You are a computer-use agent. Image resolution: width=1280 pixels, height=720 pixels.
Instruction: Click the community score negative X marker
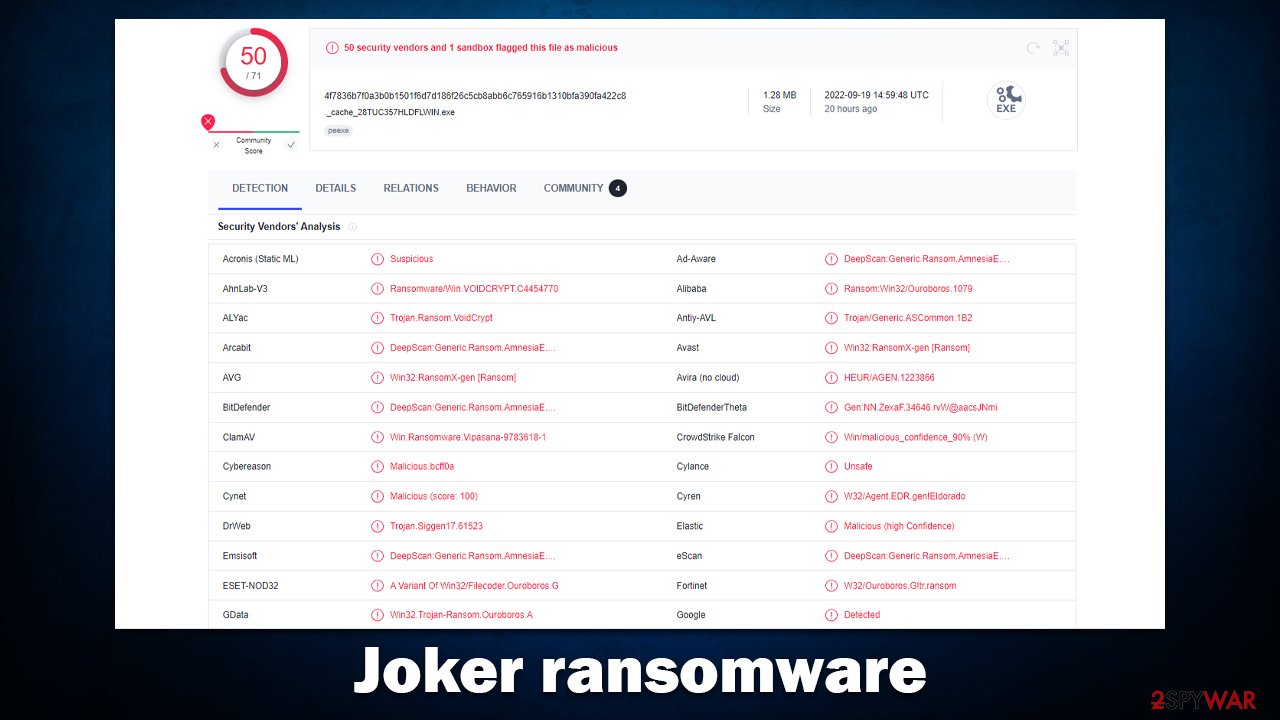coord(208,121)
